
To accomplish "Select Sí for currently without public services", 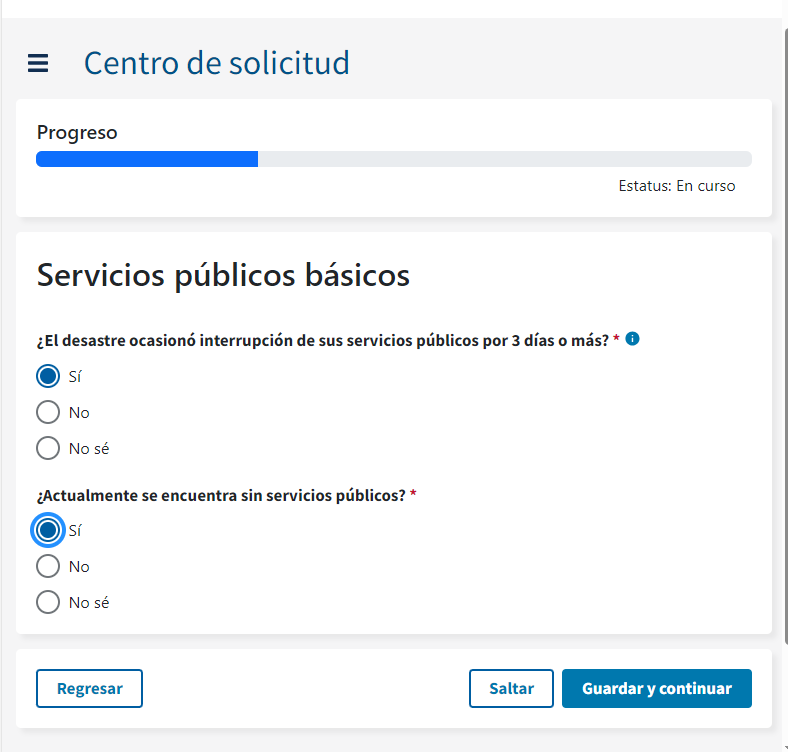I will click(48, 530).
